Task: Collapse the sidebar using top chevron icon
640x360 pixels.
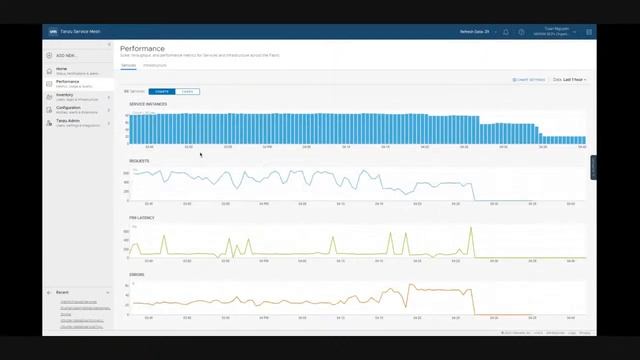Action: pos(109,44)
